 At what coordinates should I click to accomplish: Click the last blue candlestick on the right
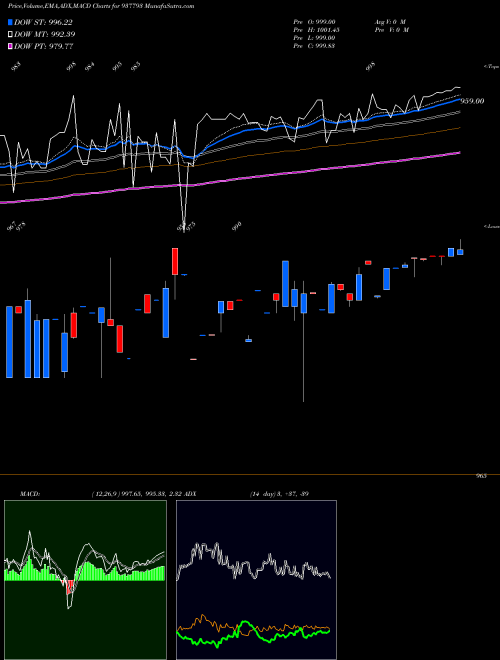(460, 252)
